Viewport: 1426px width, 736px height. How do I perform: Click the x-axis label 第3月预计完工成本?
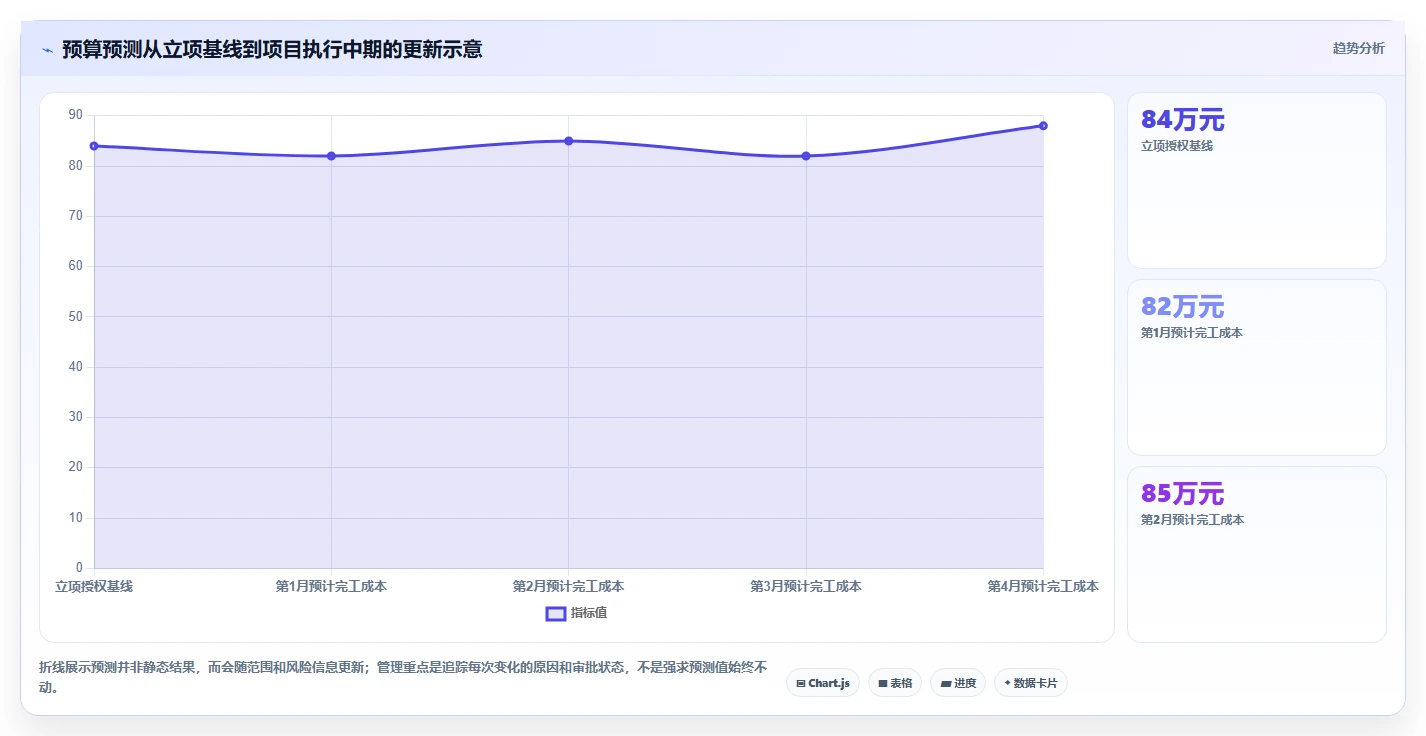(806, 587)
